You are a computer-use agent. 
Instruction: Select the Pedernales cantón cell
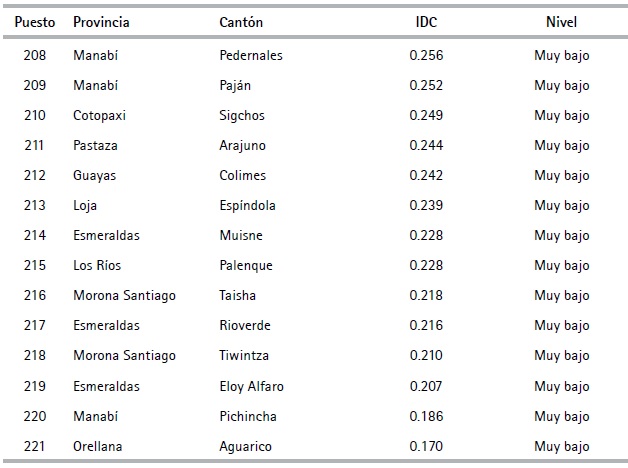251,55
